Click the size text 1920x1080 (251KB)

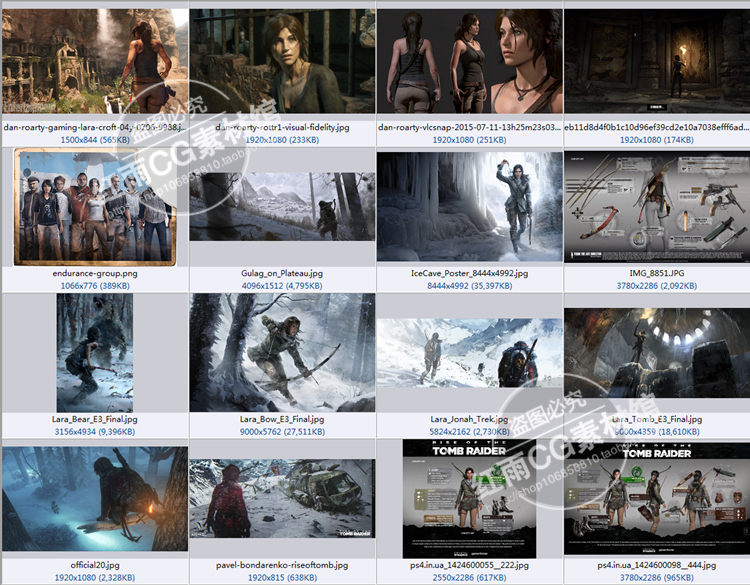(x=469, y=140)
